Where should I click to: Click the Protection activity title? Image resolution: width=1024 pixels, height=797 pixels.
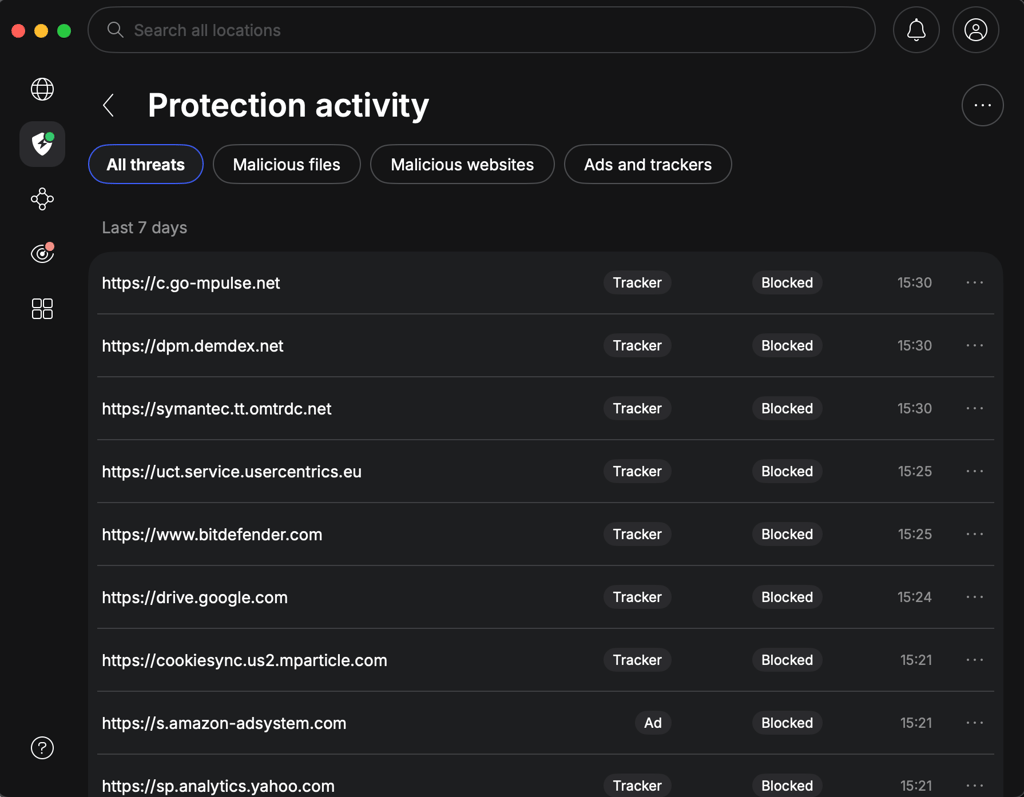288,105
